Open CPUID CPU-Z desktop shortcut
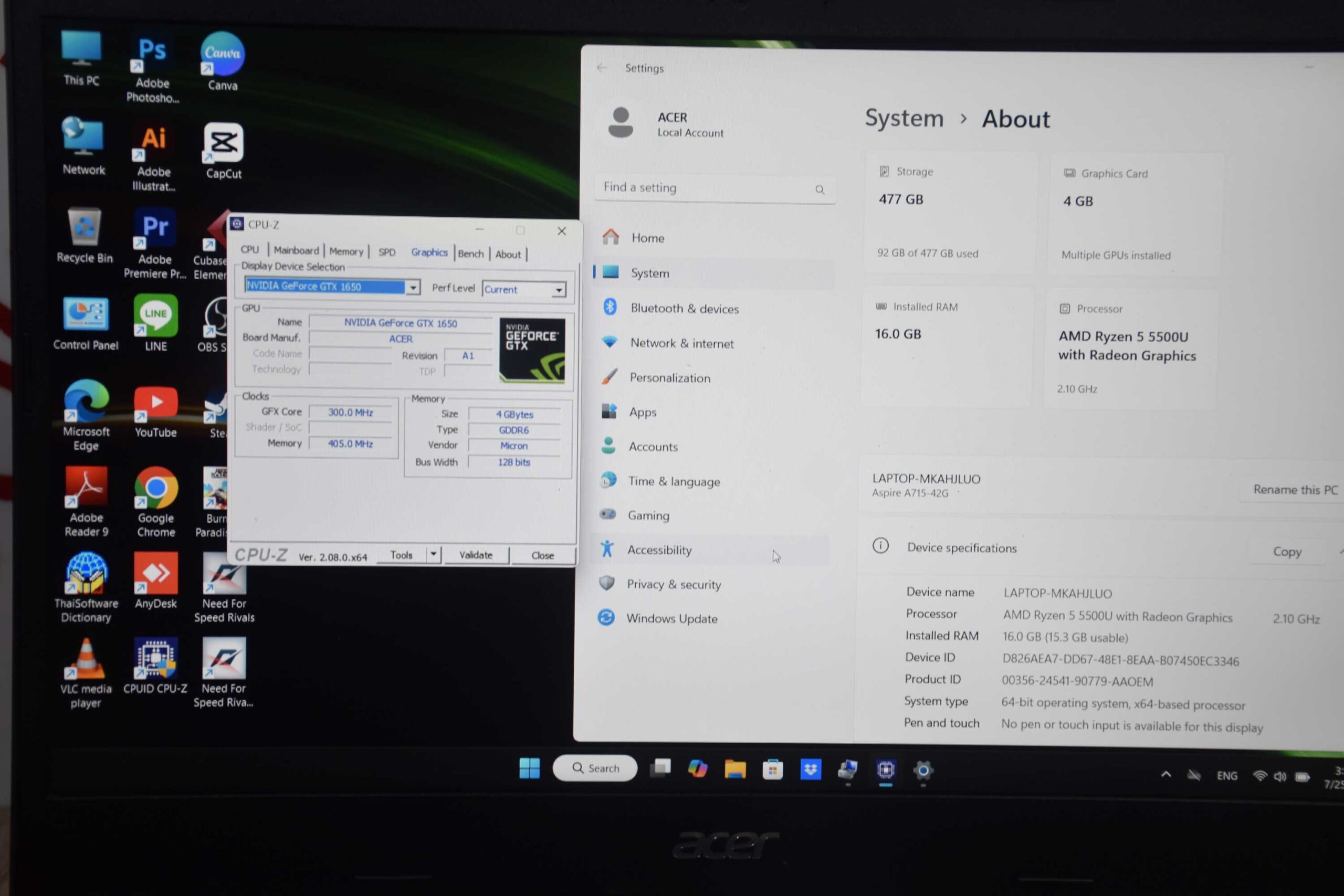 pos(155,666)
